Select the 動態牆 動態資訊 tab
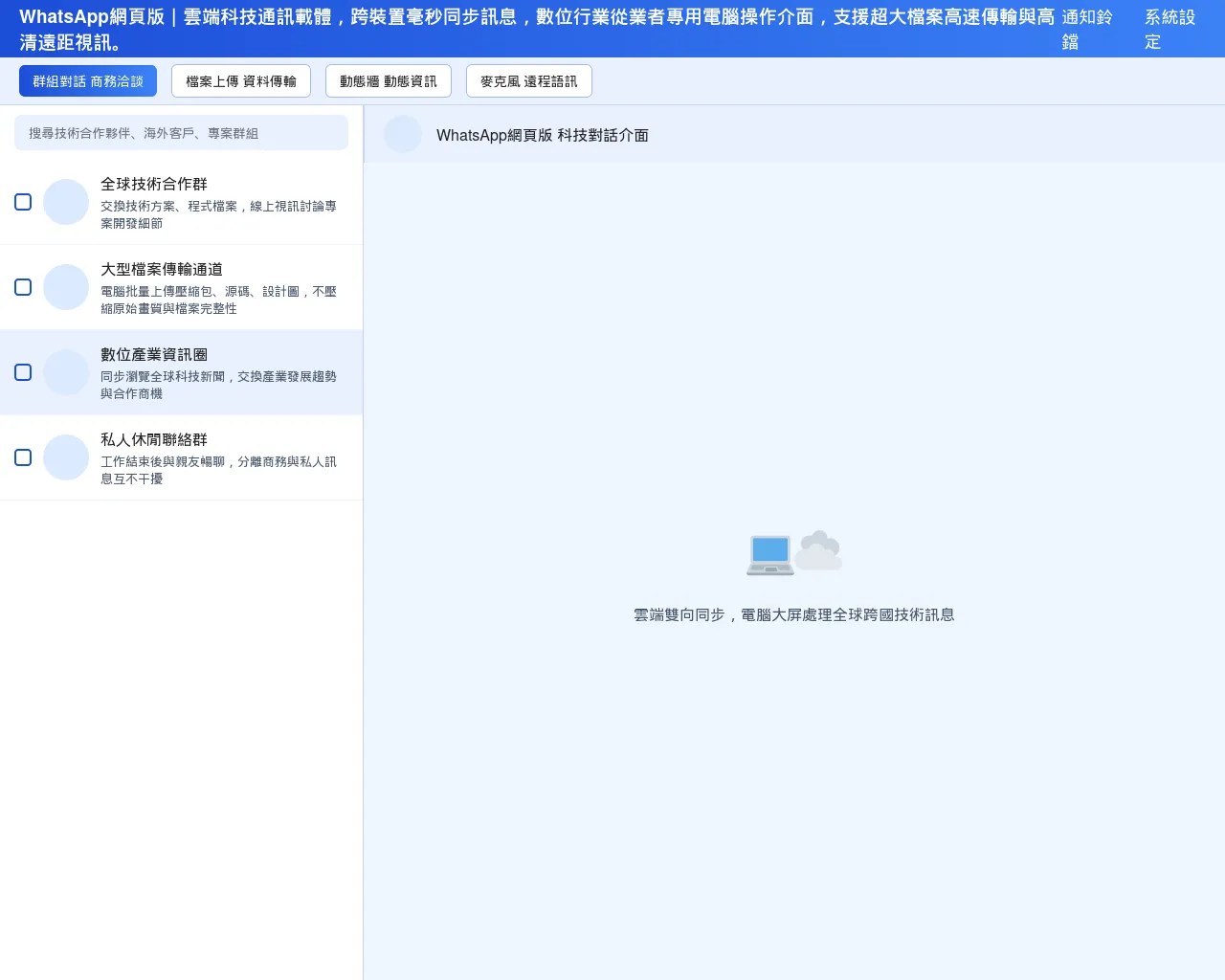This screenshot has height=980, width=1225. tap(389, 81)
